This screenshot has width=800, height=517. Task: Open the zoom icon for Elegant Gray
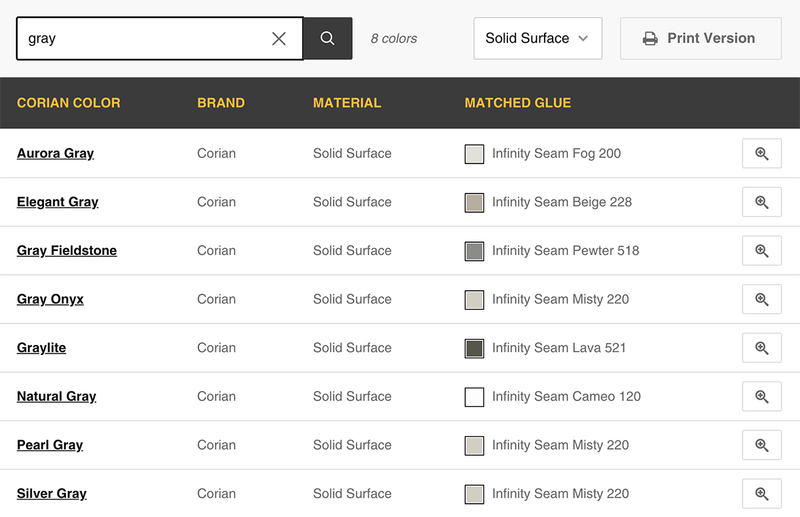(761, 202)
